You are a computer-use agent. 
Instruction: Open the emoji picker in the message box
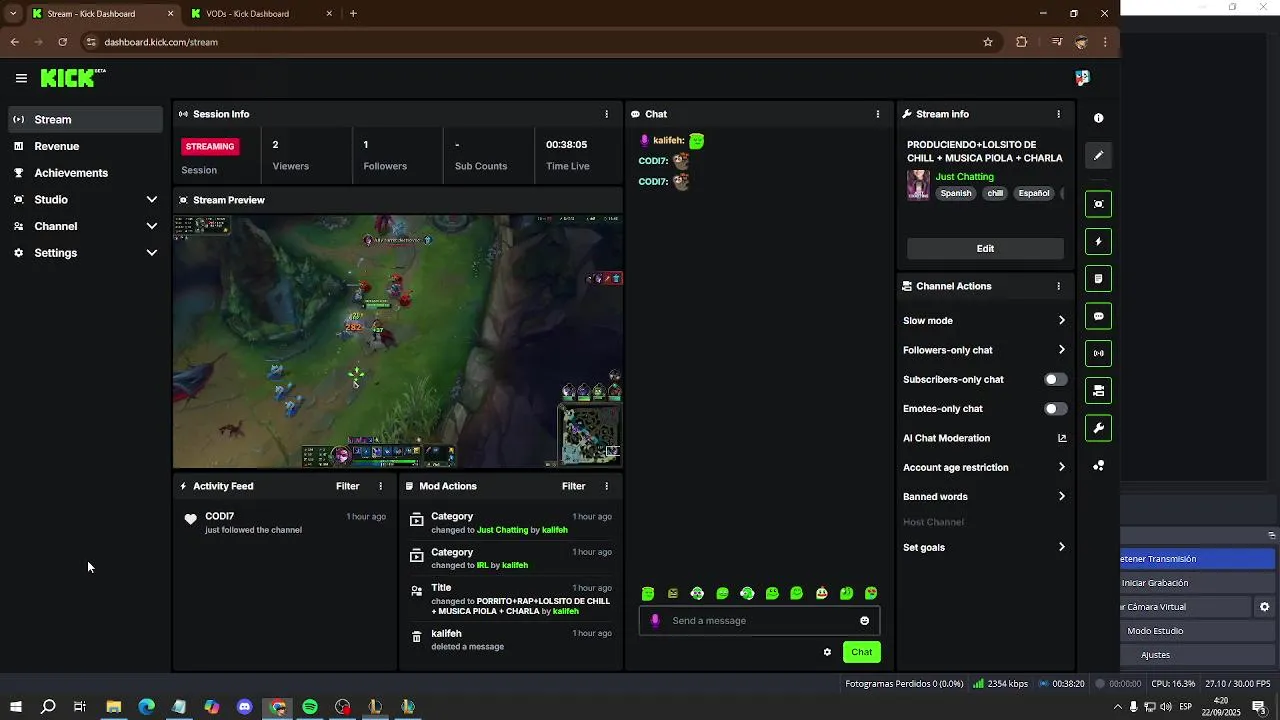click(864, 621)
